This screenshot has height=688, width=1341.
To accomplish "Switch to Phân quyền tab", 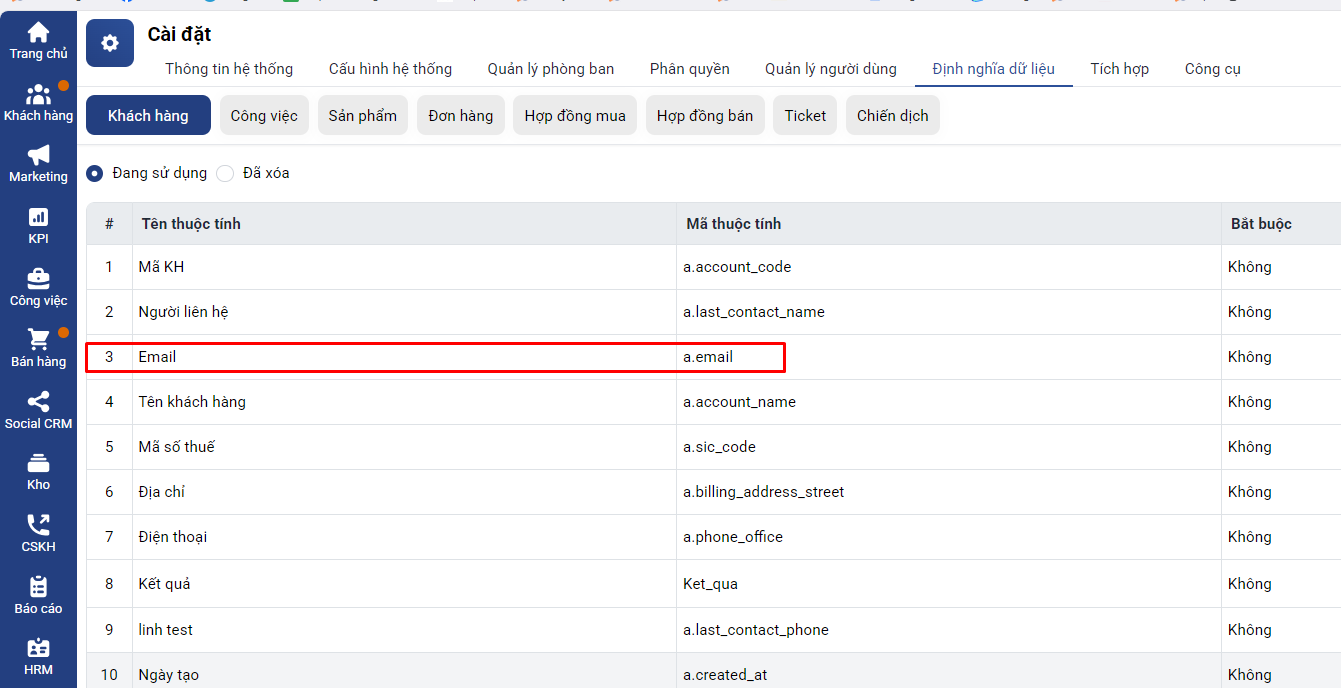I will coord(689,69).
